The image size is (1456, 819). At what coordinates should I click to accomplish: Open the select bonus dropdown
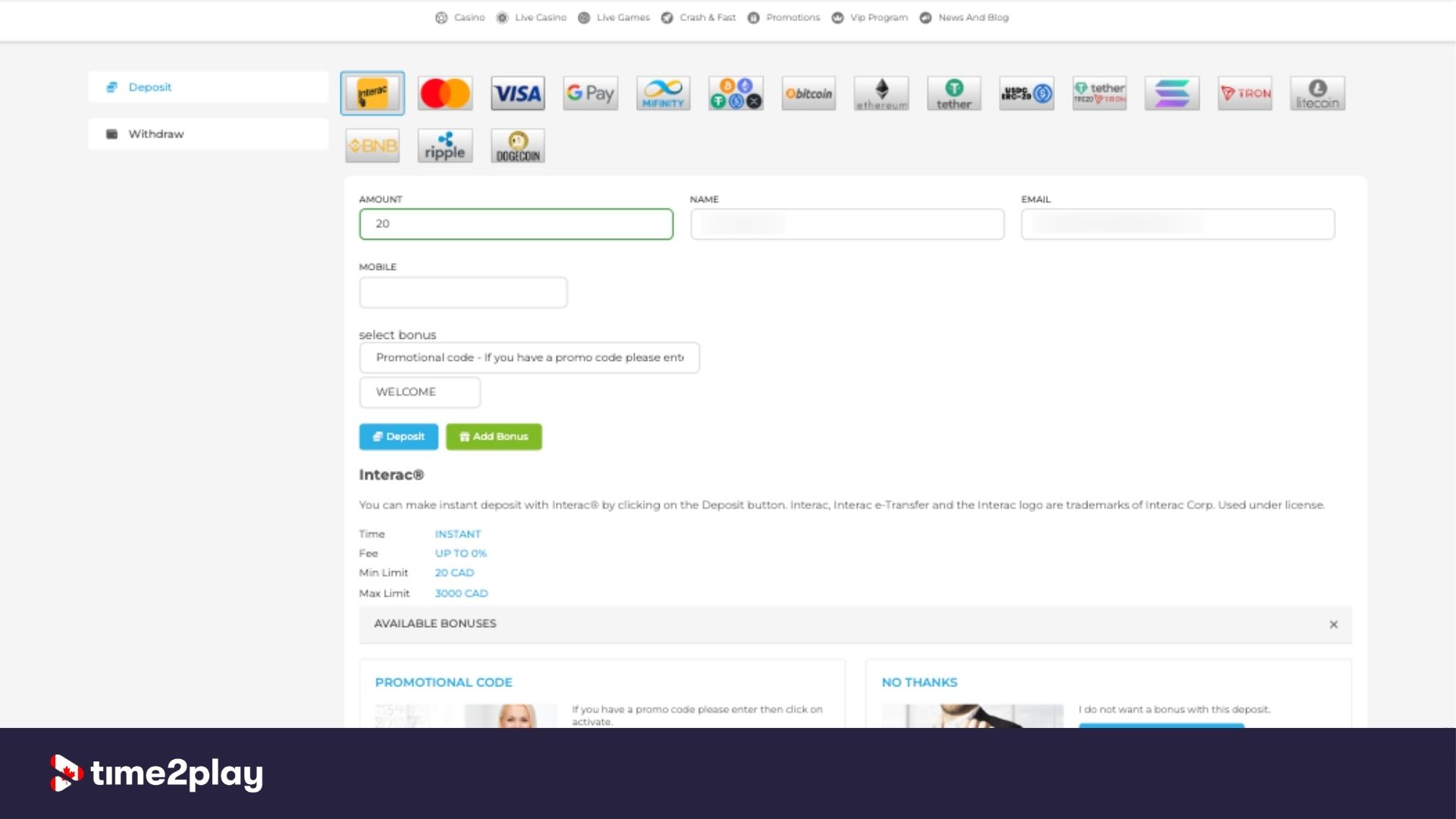[x=529, y=357]
